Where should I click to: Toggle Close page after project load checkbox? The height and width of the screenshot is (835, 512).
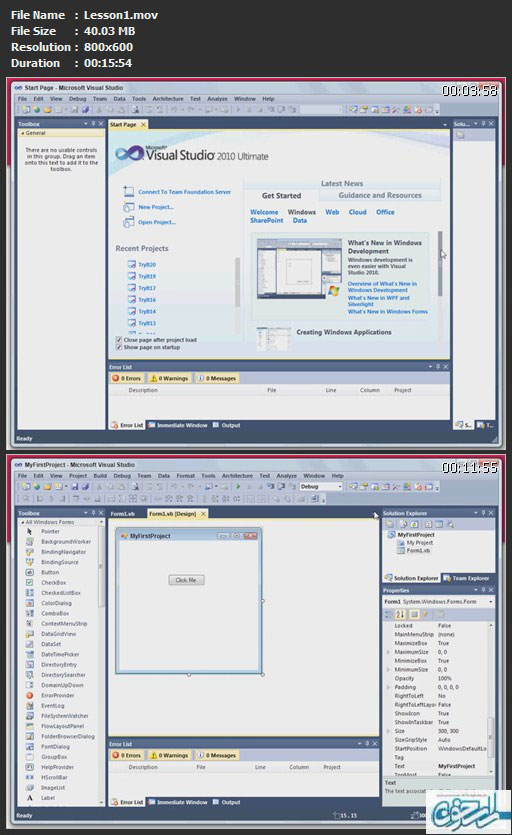119,339
